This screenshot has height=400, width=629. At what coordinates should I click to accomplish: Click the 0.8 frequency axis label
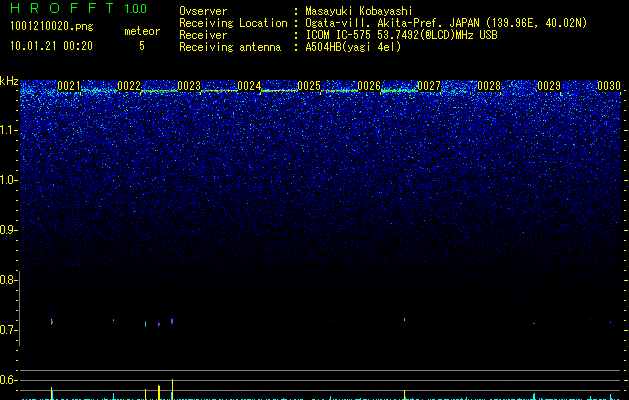[x=7, y=280]
